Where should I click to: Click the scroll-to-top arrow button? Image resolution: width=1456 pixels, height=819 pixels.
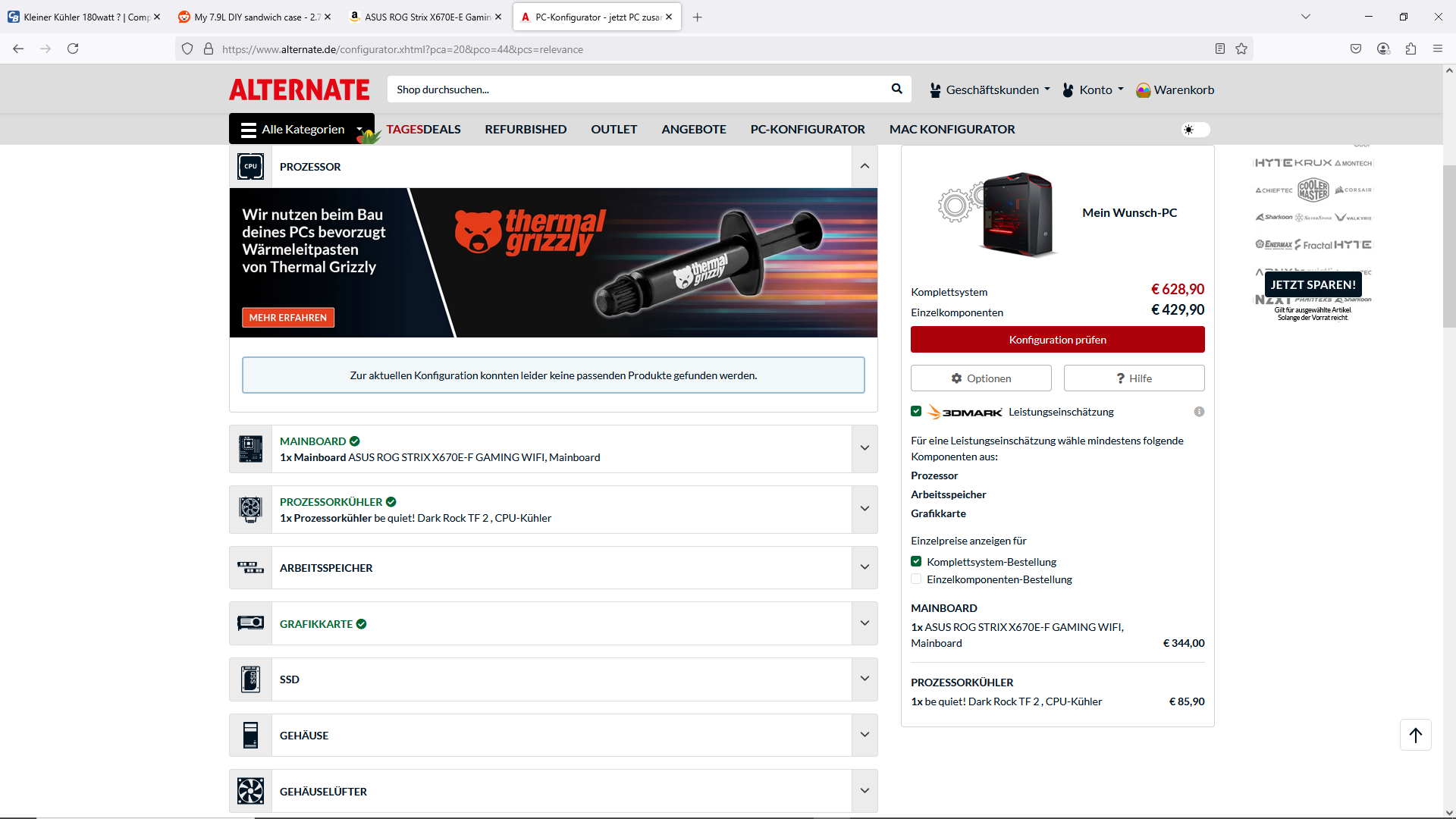pos(1415,735)
